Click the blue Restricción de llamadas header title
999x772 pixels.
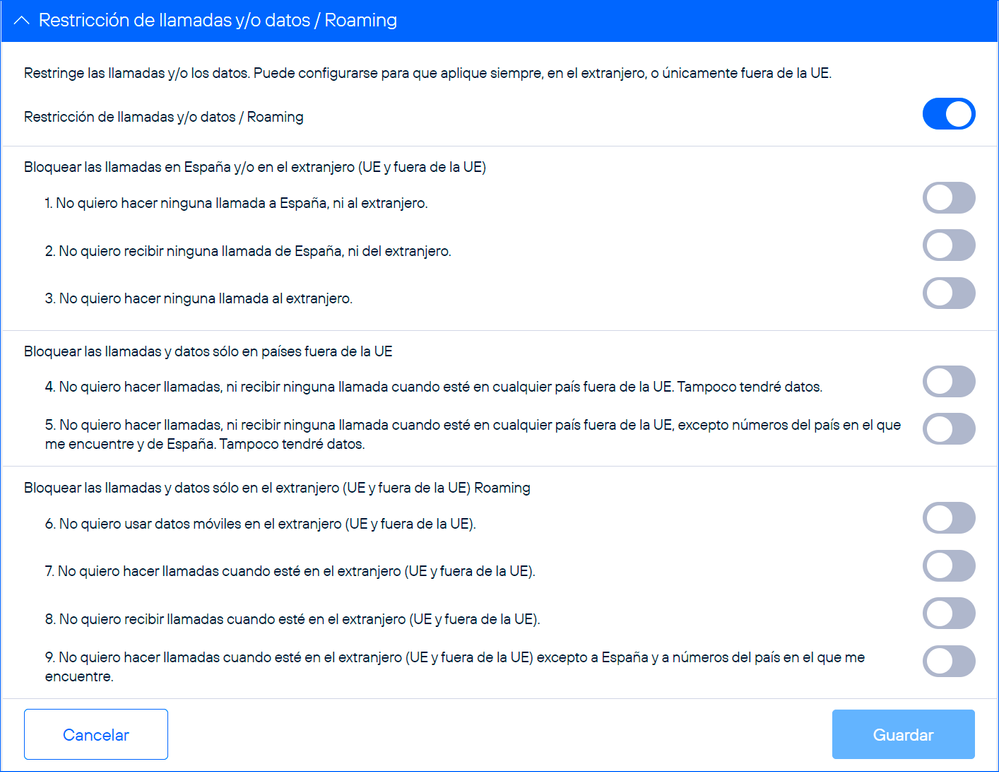(x=217, y=21)
